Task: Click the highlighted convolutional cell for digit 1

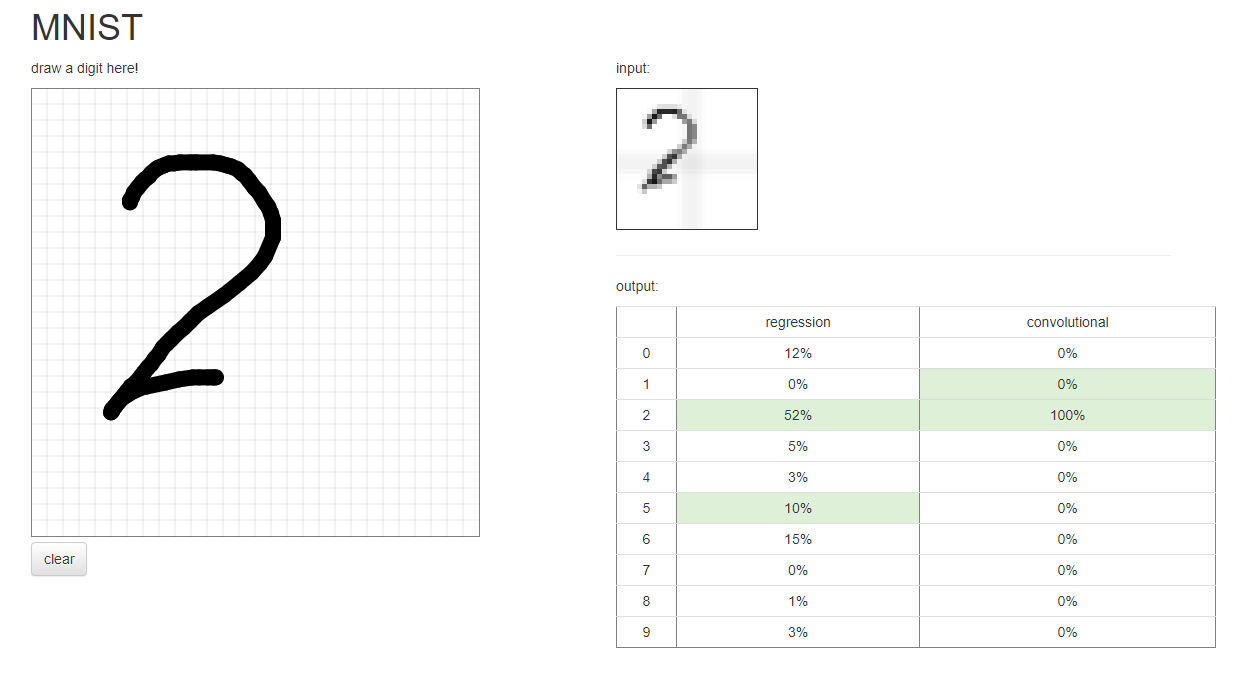Action: (1067, 384)
